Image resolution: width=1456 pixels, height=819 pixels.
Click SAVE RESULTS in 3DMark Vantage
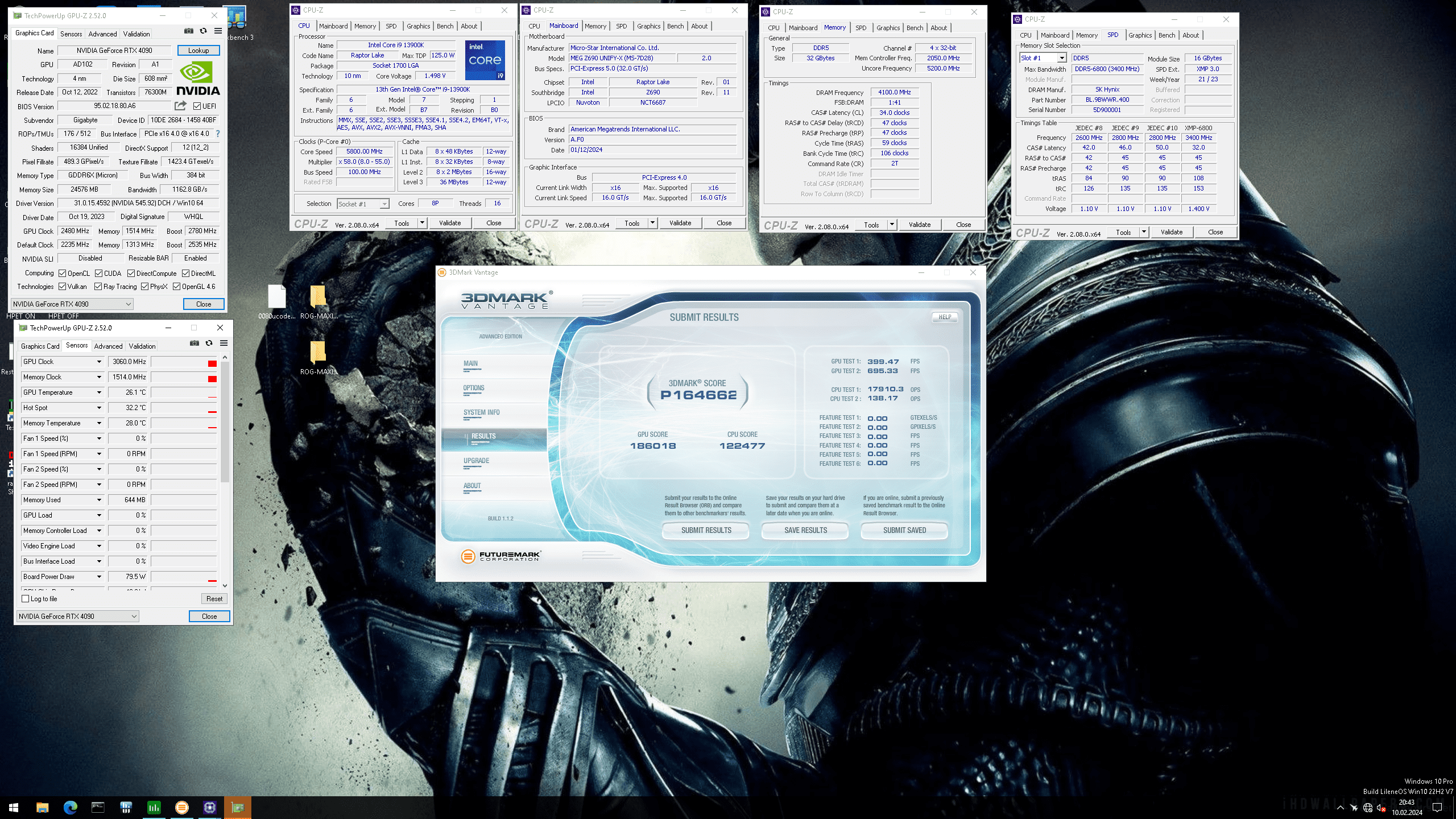tap(805, 531)
